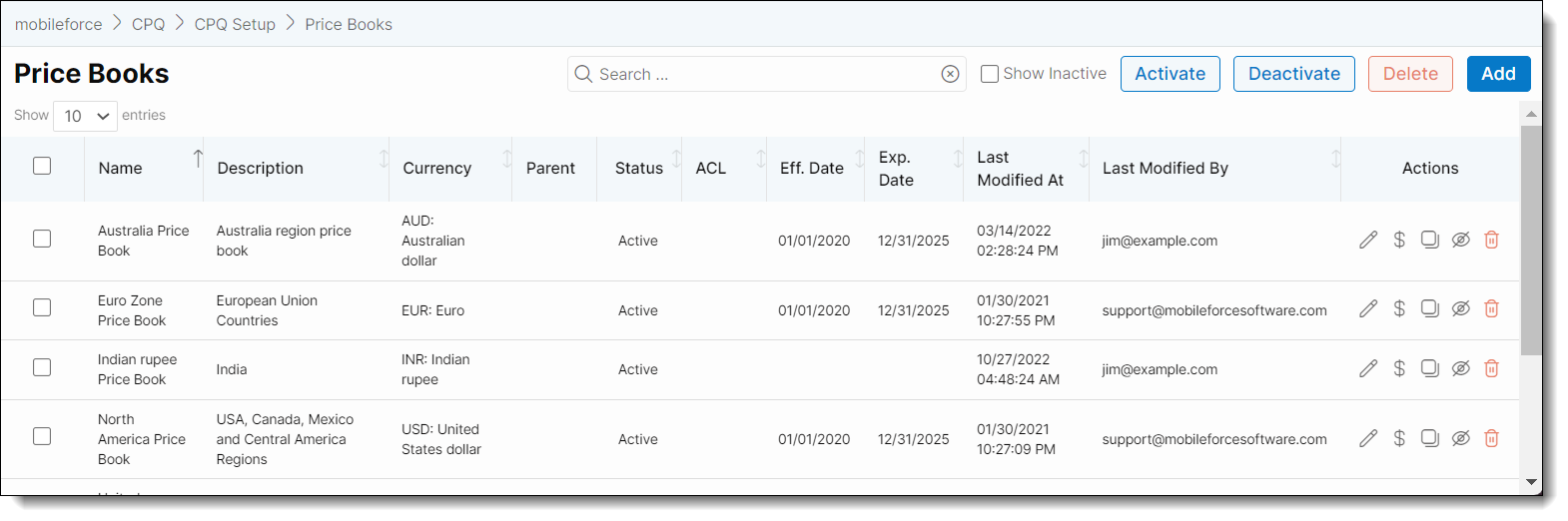Check the Australia Price Book row checkbox

pyautogui.click(x=42, y=239)
